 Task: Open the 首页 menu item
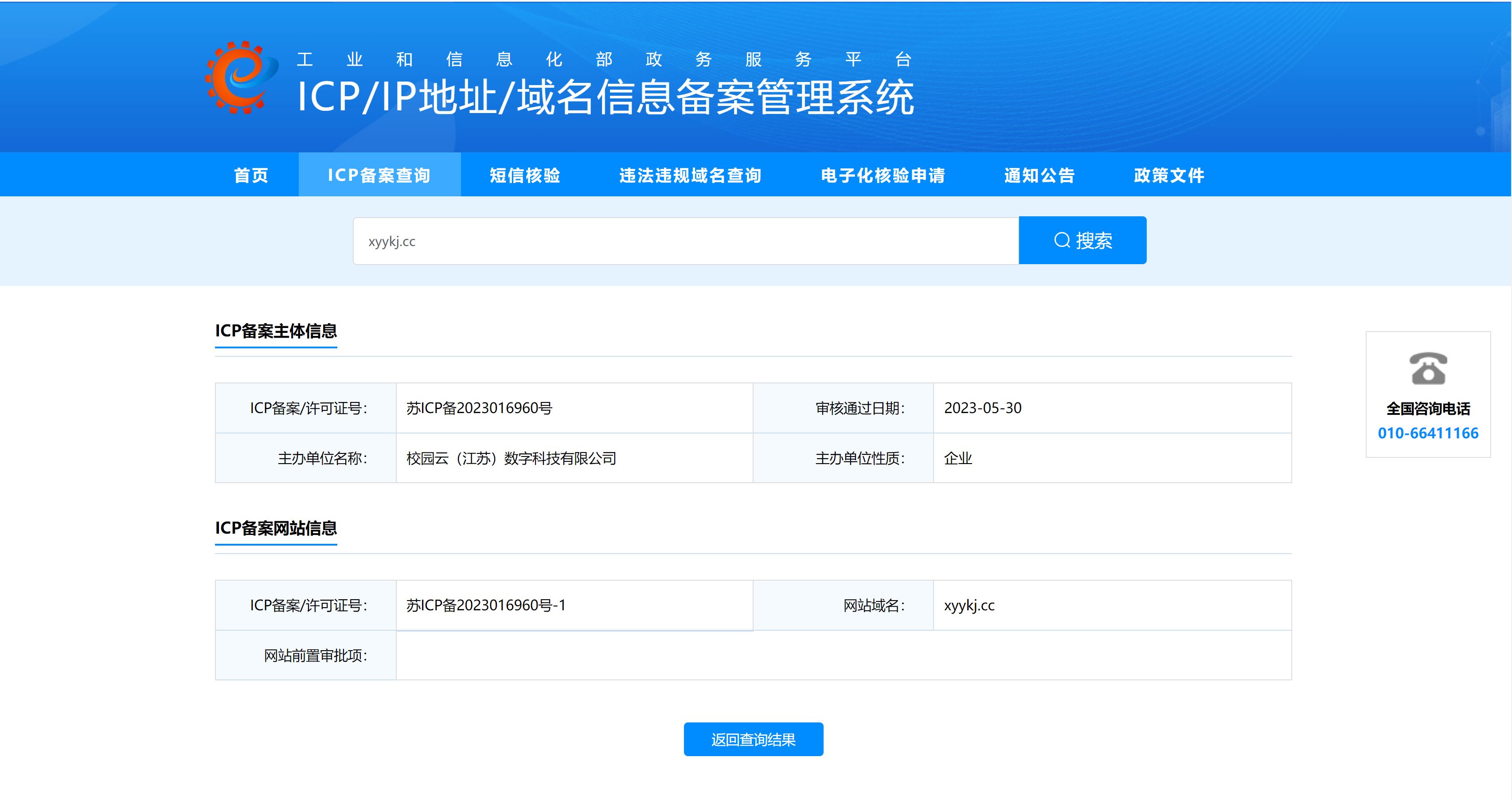(251, 175)
